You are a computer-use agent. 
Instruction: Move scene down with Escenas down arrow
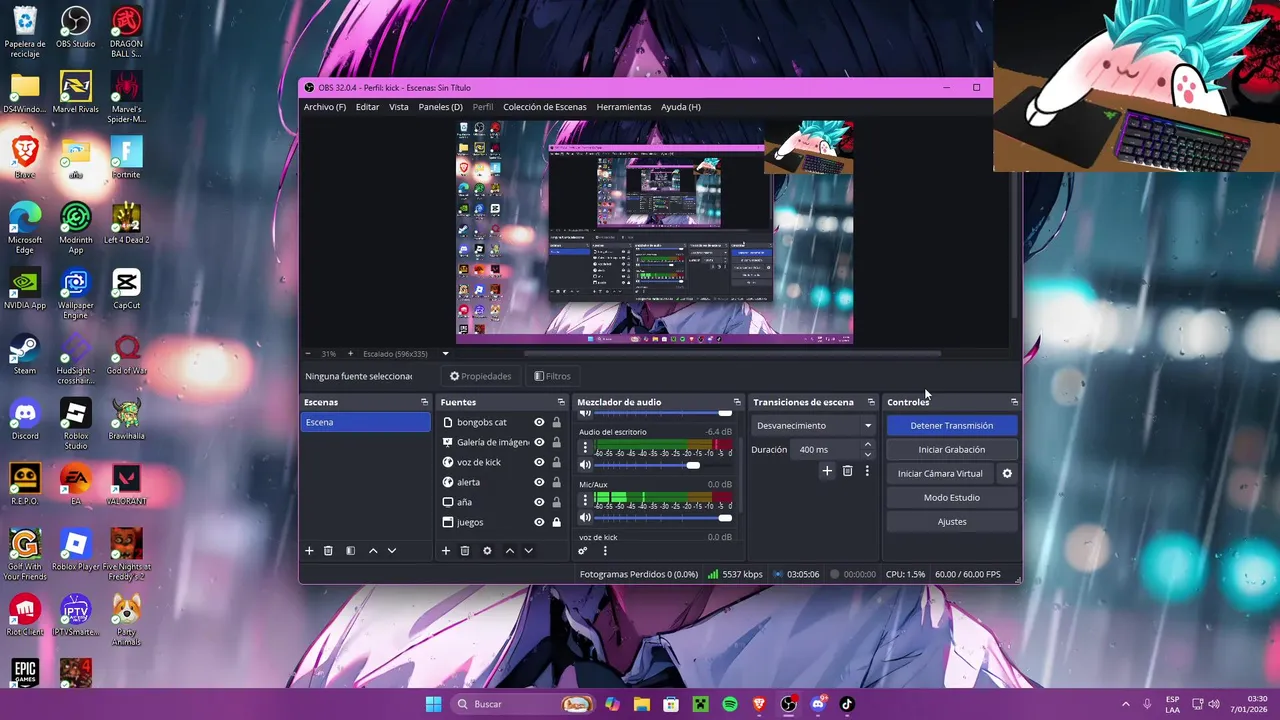pos(392,551)
